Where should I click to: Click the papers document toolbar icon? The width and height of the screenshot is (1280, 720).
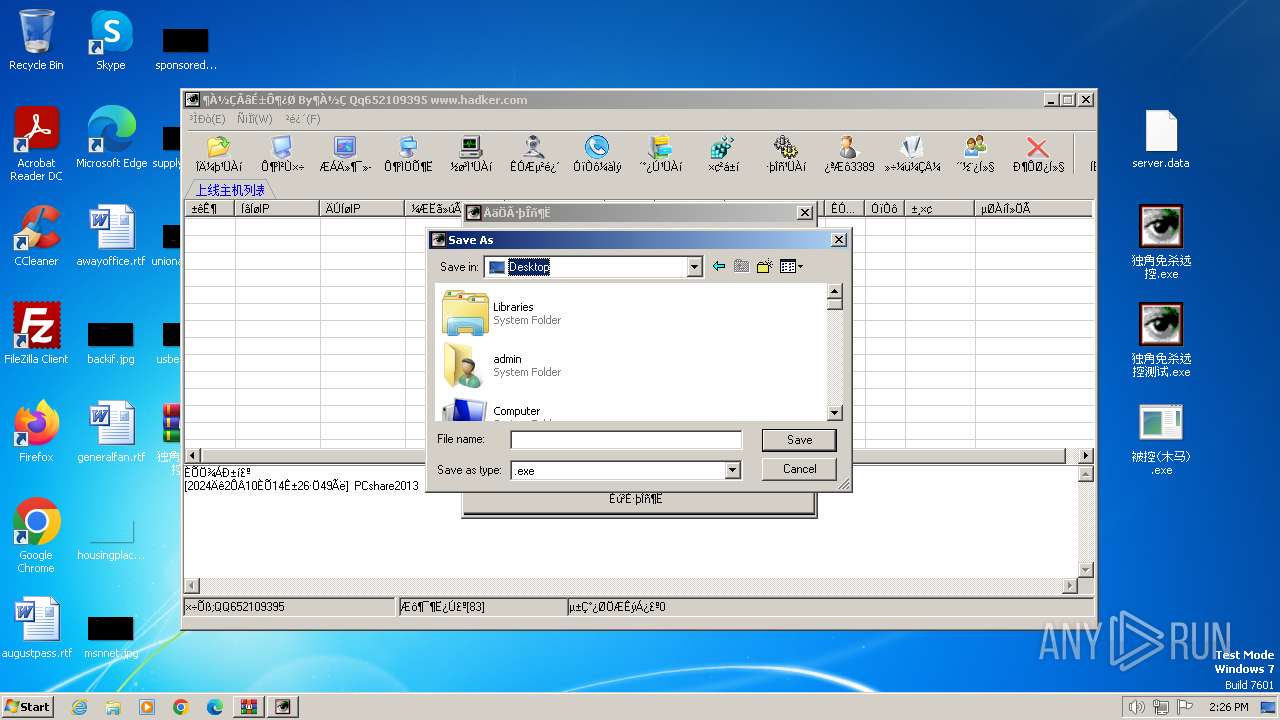(x=912, y=154)
